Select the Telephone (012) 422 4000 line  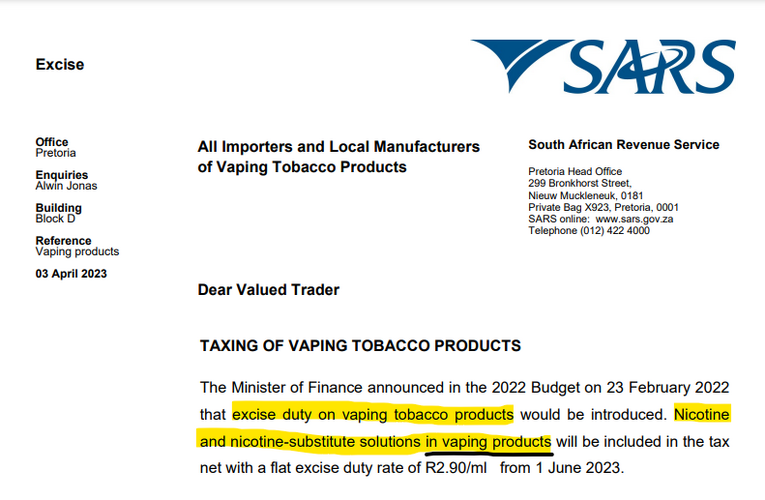pos(589,231)
